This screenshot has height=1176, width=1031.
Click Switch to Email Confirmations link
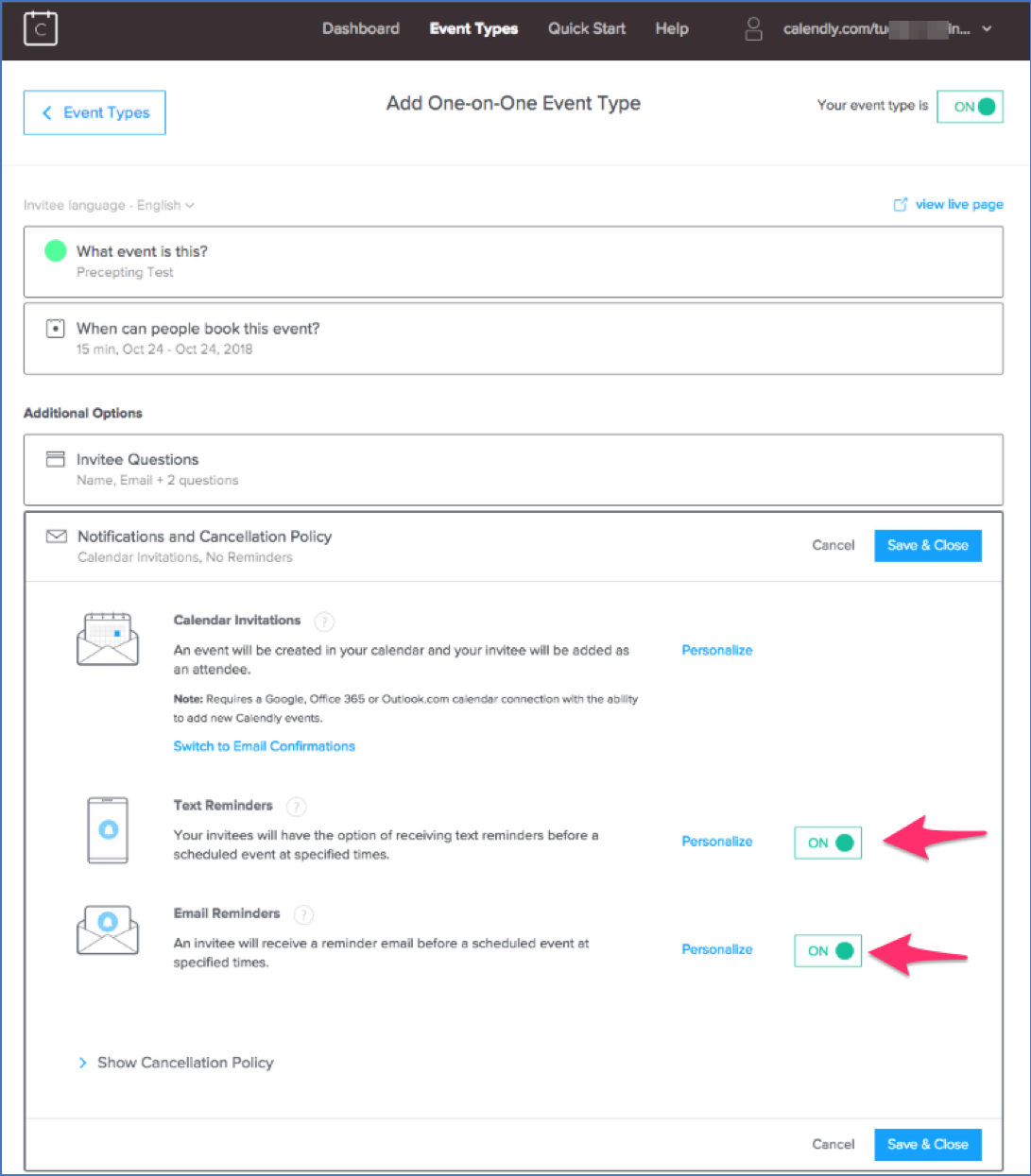click(x=264, y=746)
